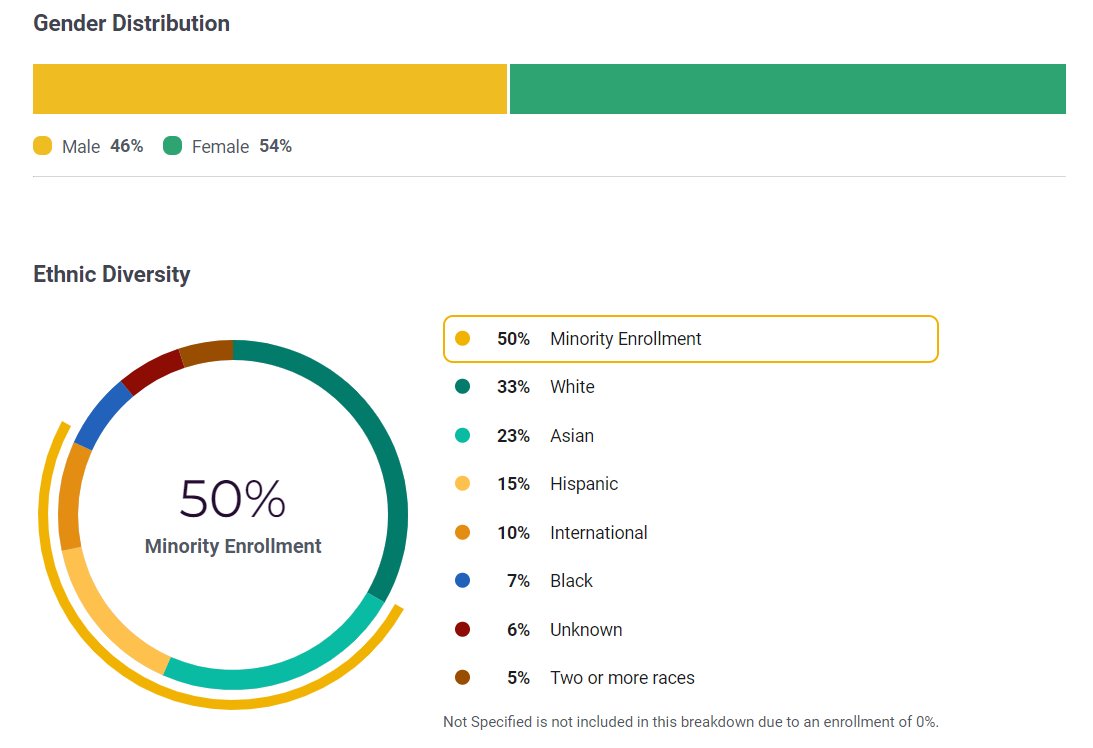Click the International legend row
The width and height of the screenshot is (1093, 748).
pos(598,533)
